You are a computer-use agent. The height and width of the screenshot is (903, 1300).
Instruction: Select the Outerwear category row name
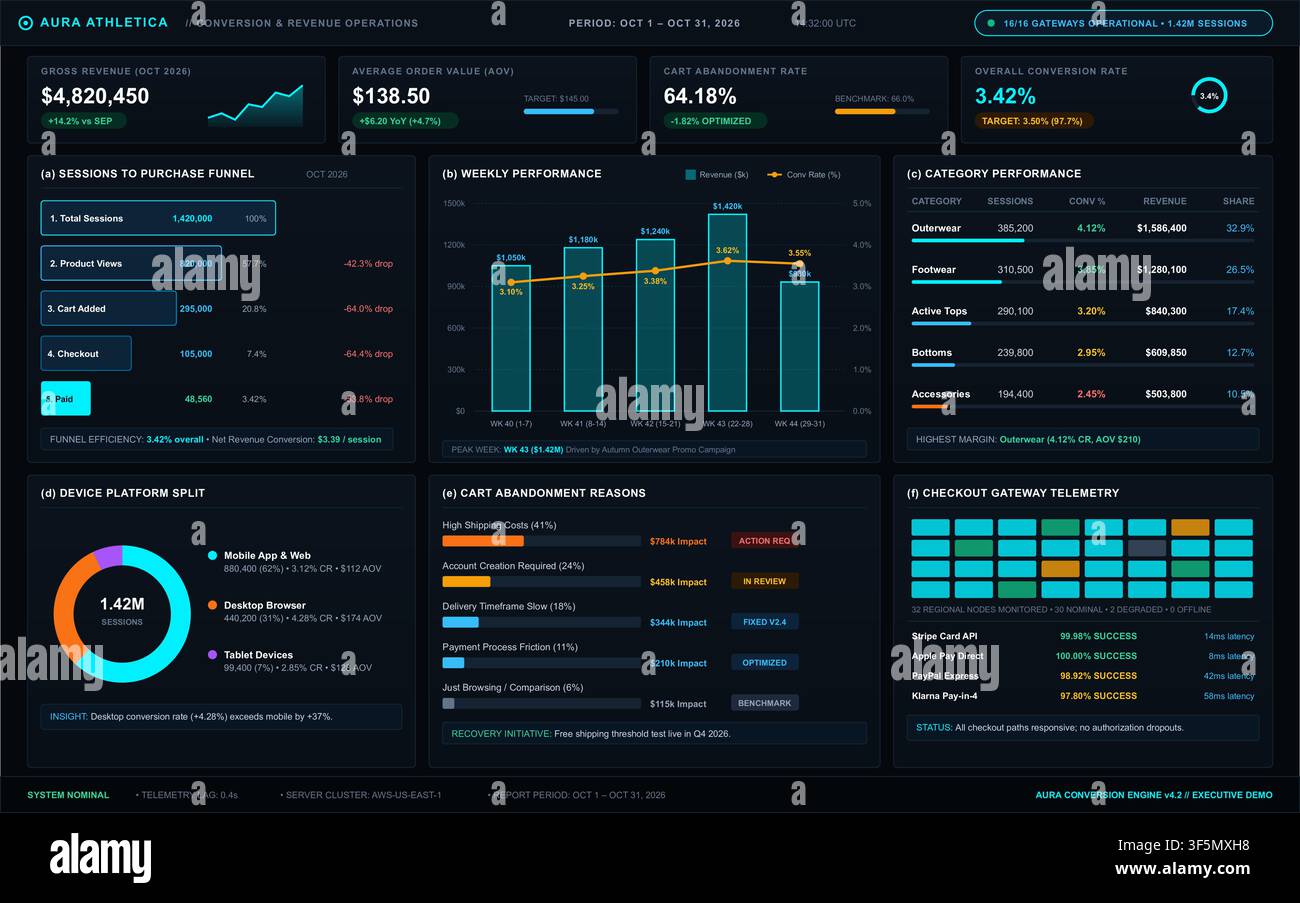936,228
